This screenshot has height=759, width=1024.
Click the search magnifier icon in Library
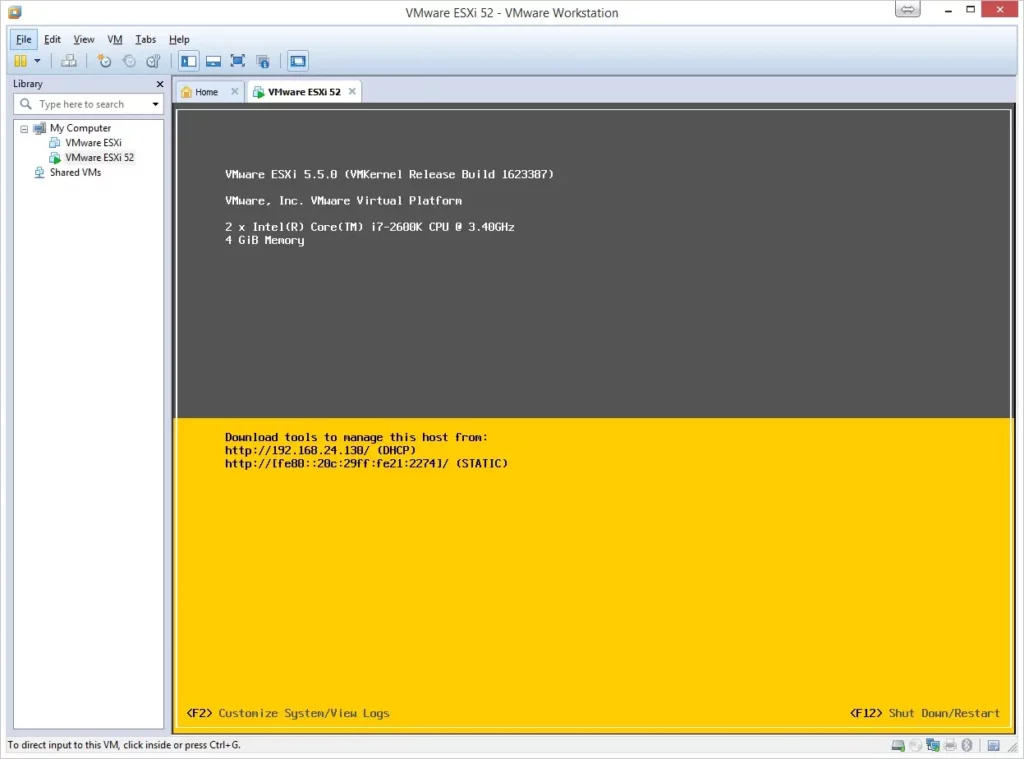[26, 104]
